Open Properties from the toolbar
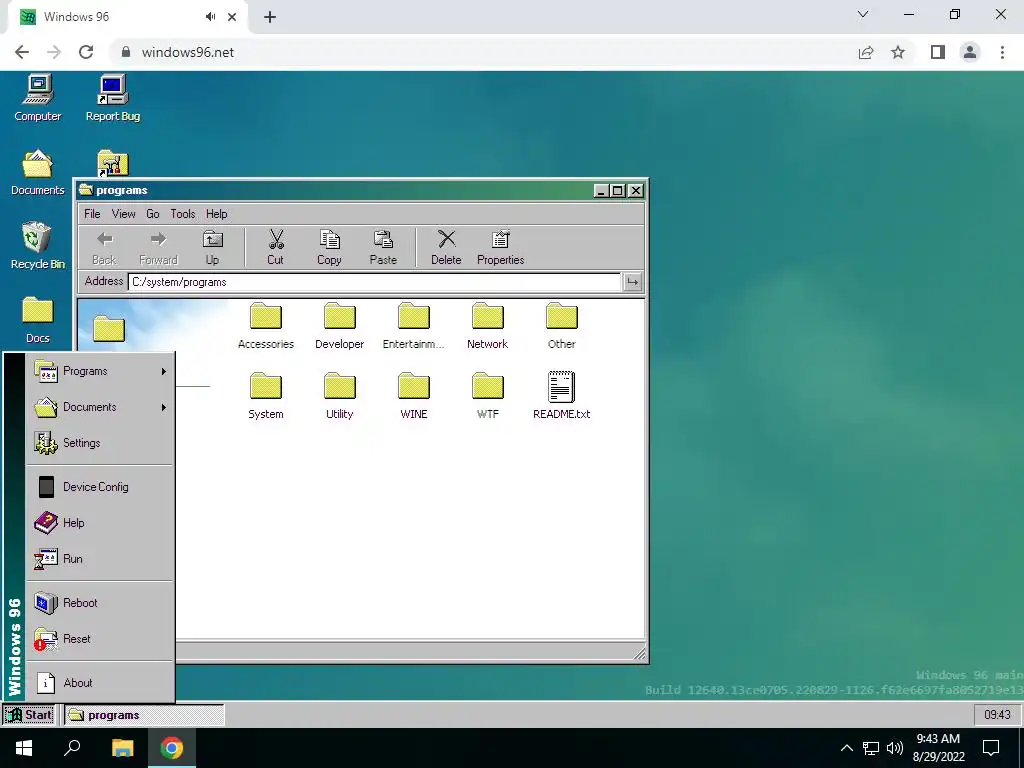The height and width of the screenshot is (768, 1024). click(x=500, y=248)
